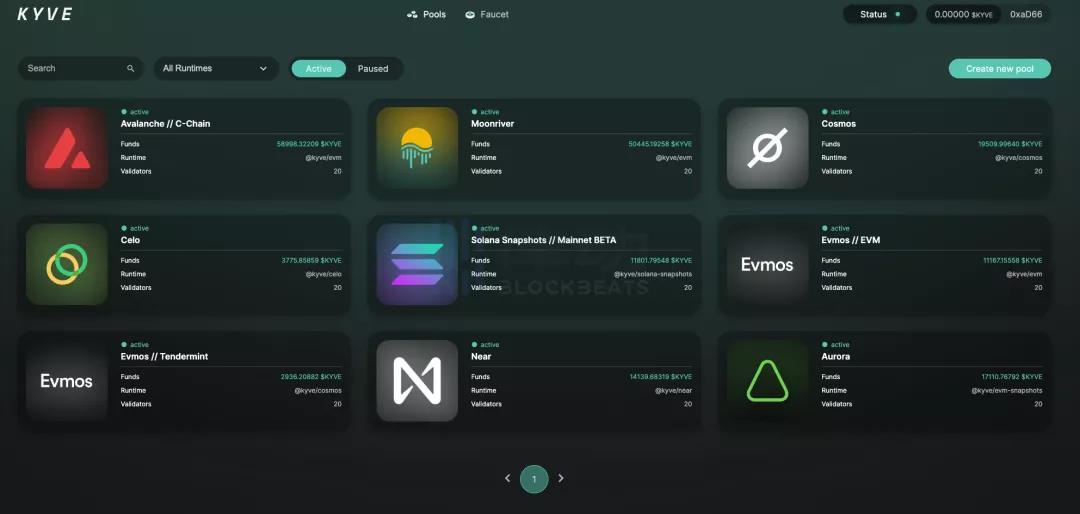Click the search magnifier icon
This screenshot has width=1080, height=514.
point(131,68)
